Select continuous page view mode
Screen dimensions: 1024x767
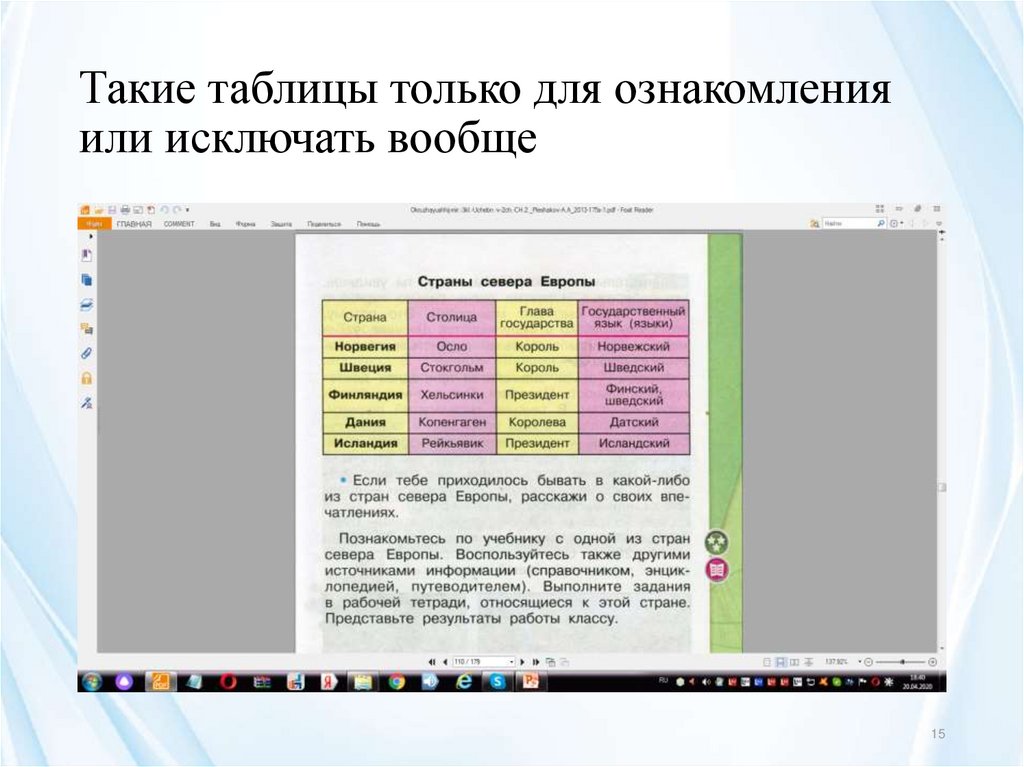pos(780,662)
